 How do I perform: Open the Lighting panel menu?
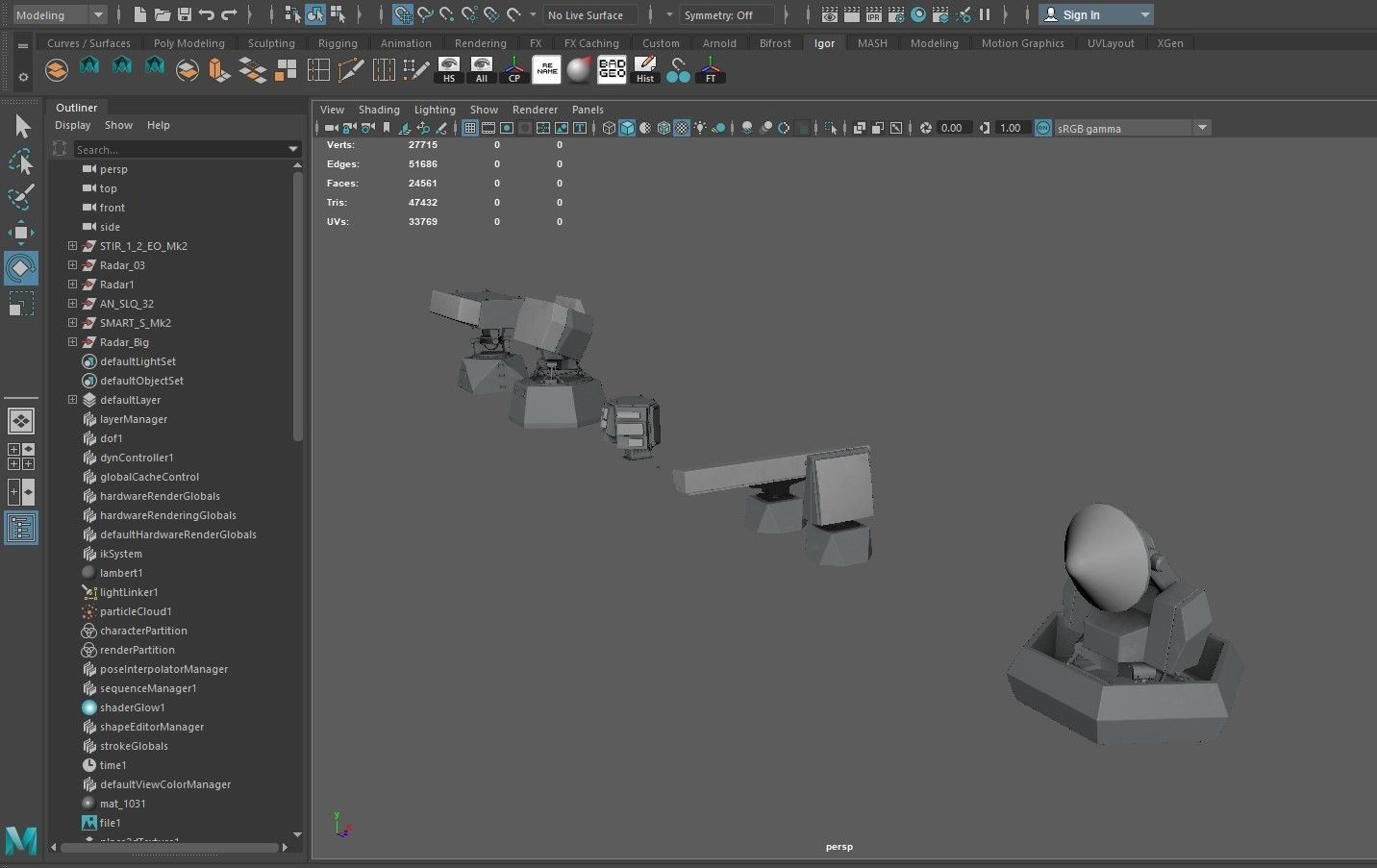click(435, 110)
